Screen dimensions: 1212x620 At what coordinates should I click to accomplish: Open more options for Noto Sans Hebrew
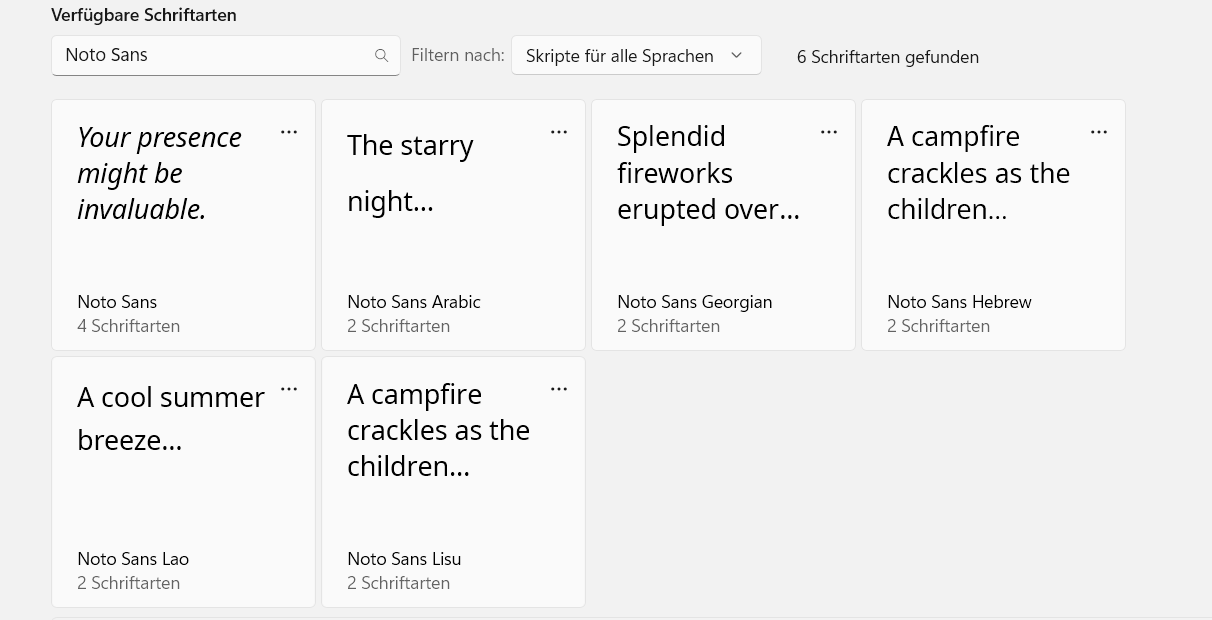coord(1099,132)
